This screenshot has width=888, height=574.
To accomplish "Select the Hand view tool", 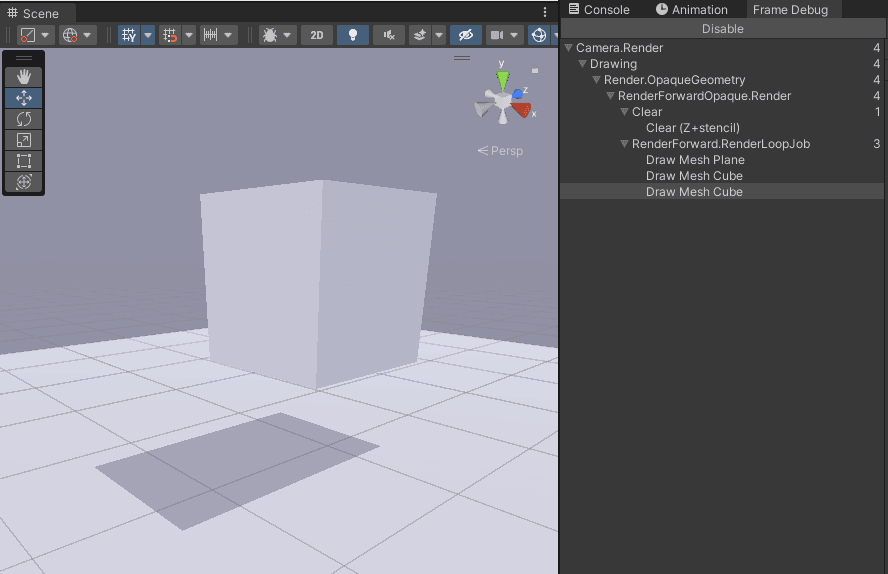I will pyautogui.click(x=24, y=76).
